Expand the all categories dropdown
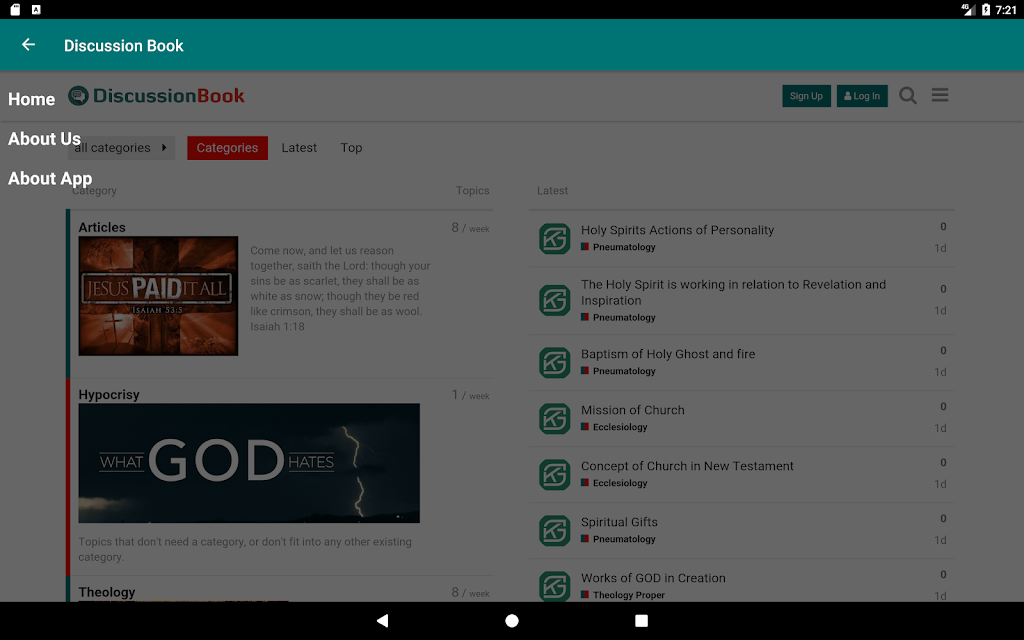This screenshot has height=640, width=1024. pos(121,148)
